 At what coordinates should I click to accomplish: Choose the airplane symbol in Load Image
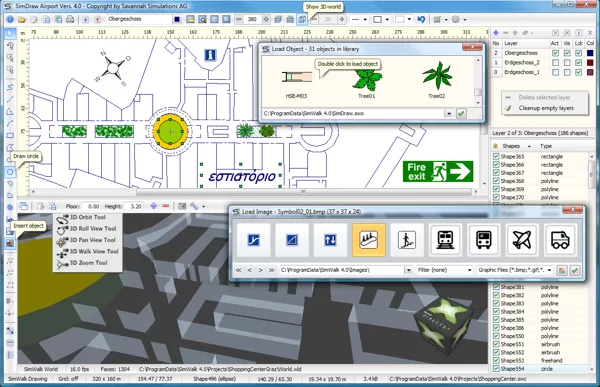click(522, 240)
